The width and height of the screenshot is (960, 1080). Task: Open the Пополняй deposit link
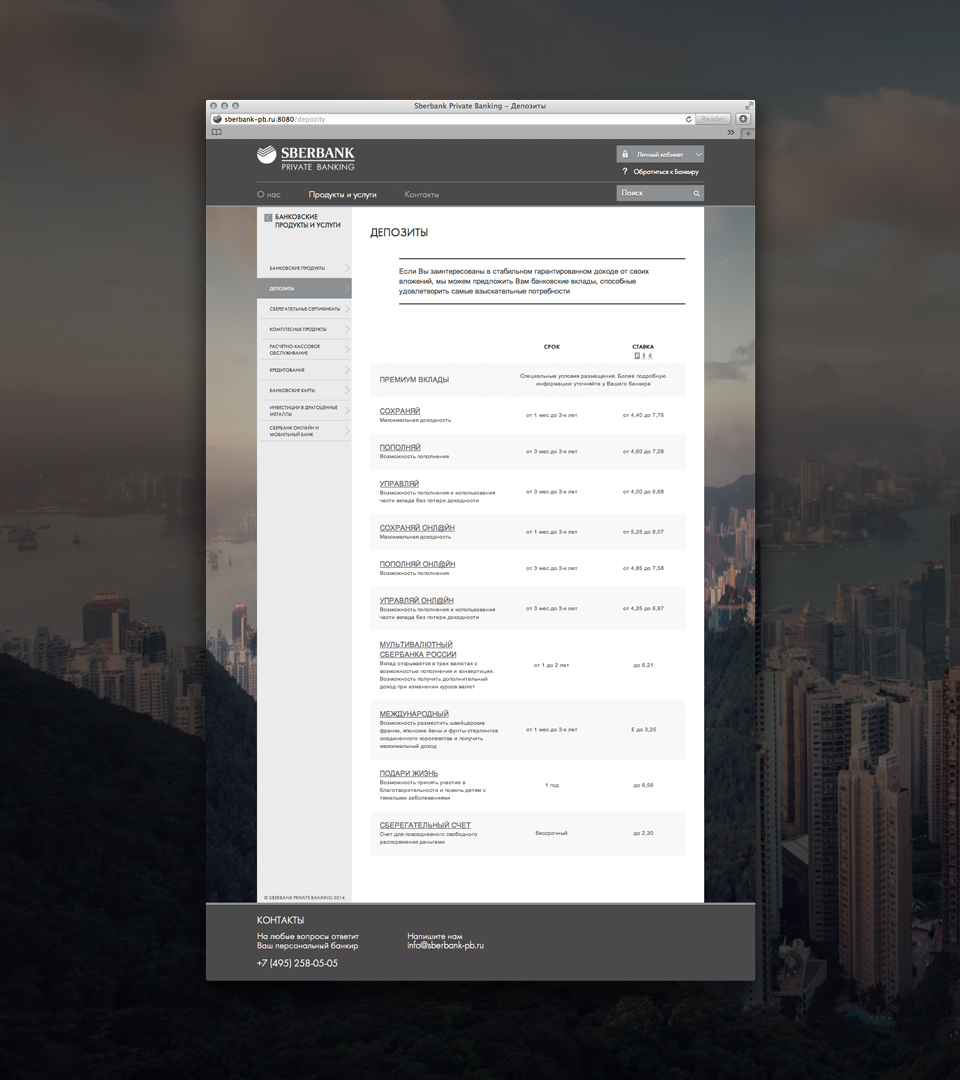(x=400, y=447)
